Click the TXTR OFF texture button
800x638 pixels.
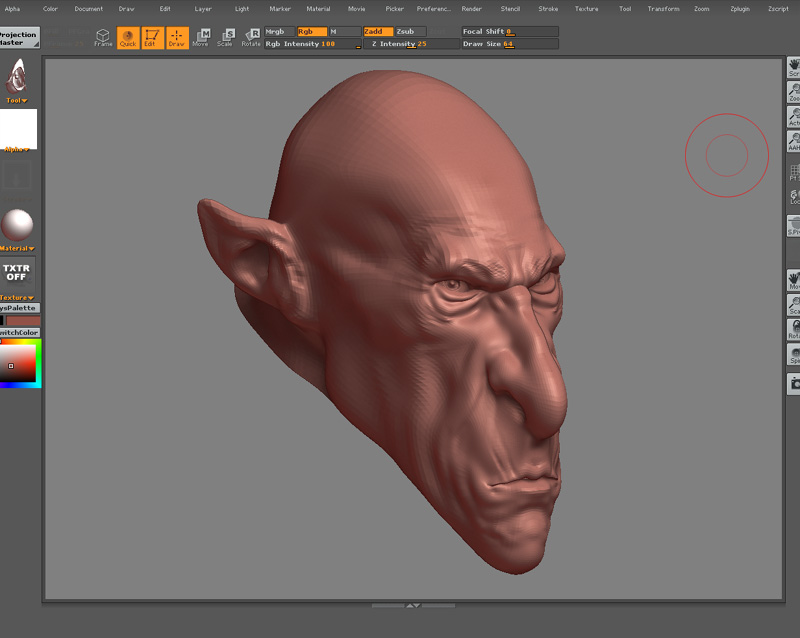16,273
